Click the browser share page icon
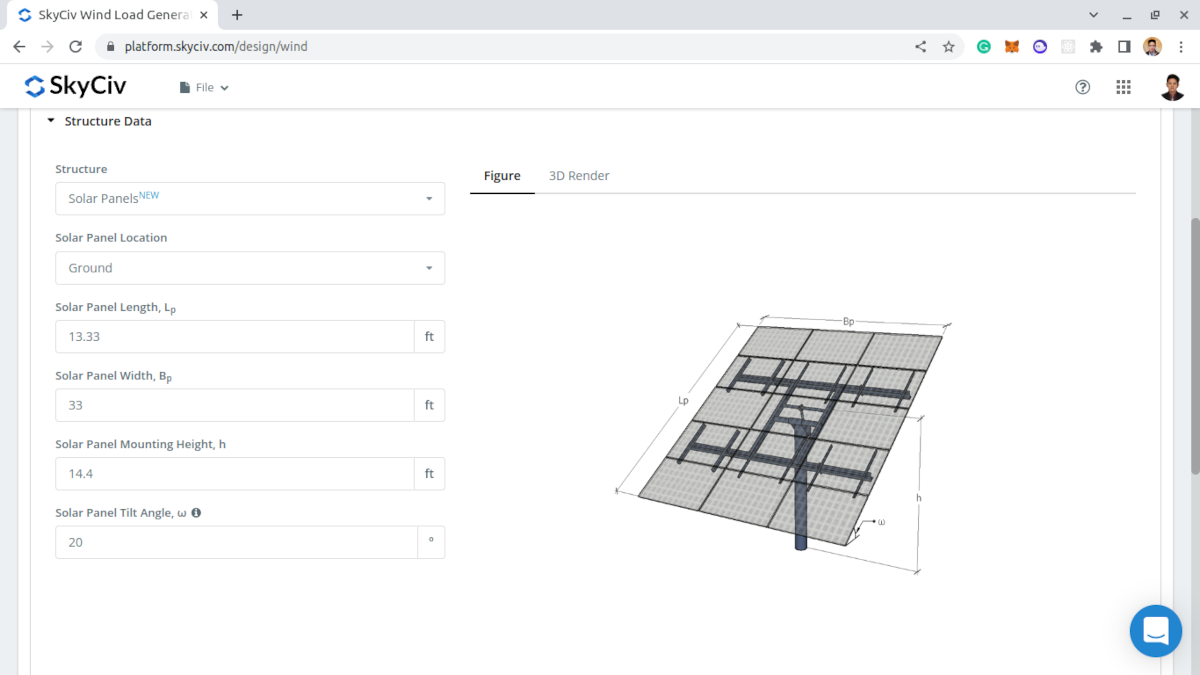This screenshot has height=675, width=1200. 920,46
